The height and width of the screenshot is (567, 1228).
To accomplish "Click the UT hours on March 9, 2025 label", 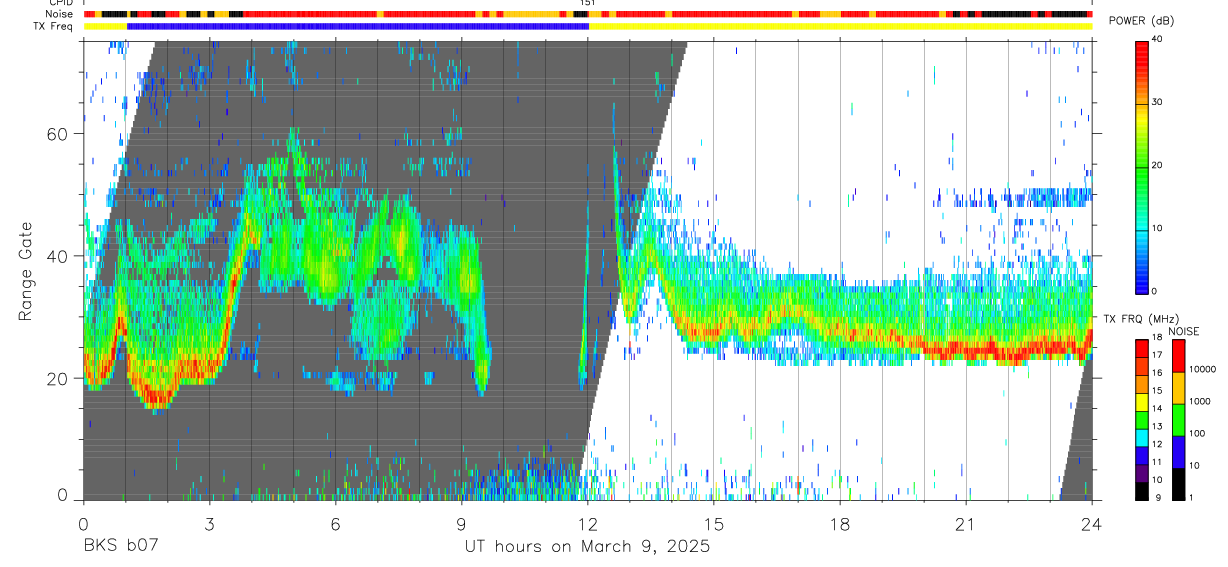I will [x=587, y=547].
